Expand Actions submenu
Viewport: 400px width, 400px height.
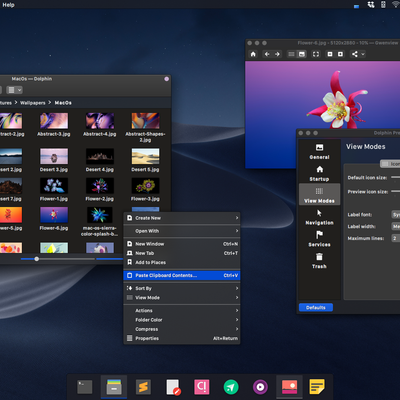point(182,311)
